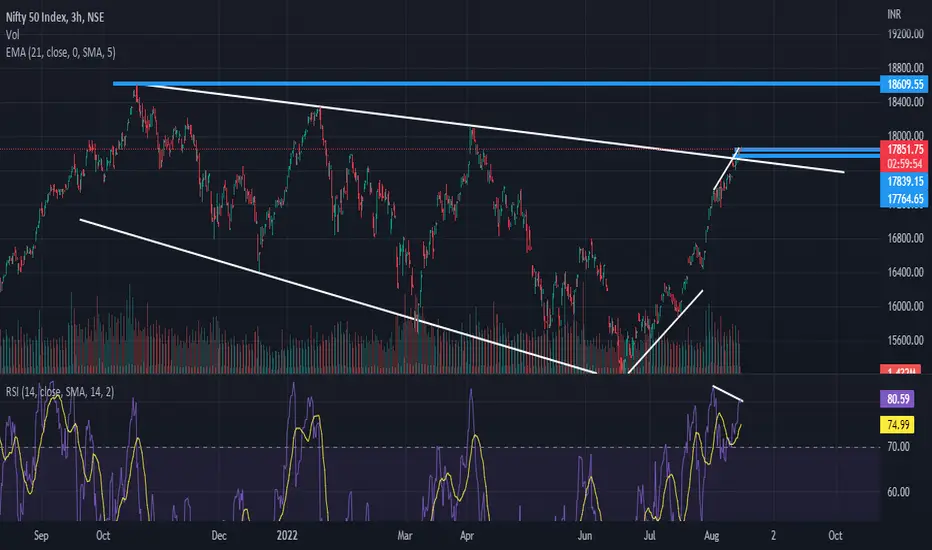Open the EMA (21, close, 0, SMA, 5) legend

[61, 52]
